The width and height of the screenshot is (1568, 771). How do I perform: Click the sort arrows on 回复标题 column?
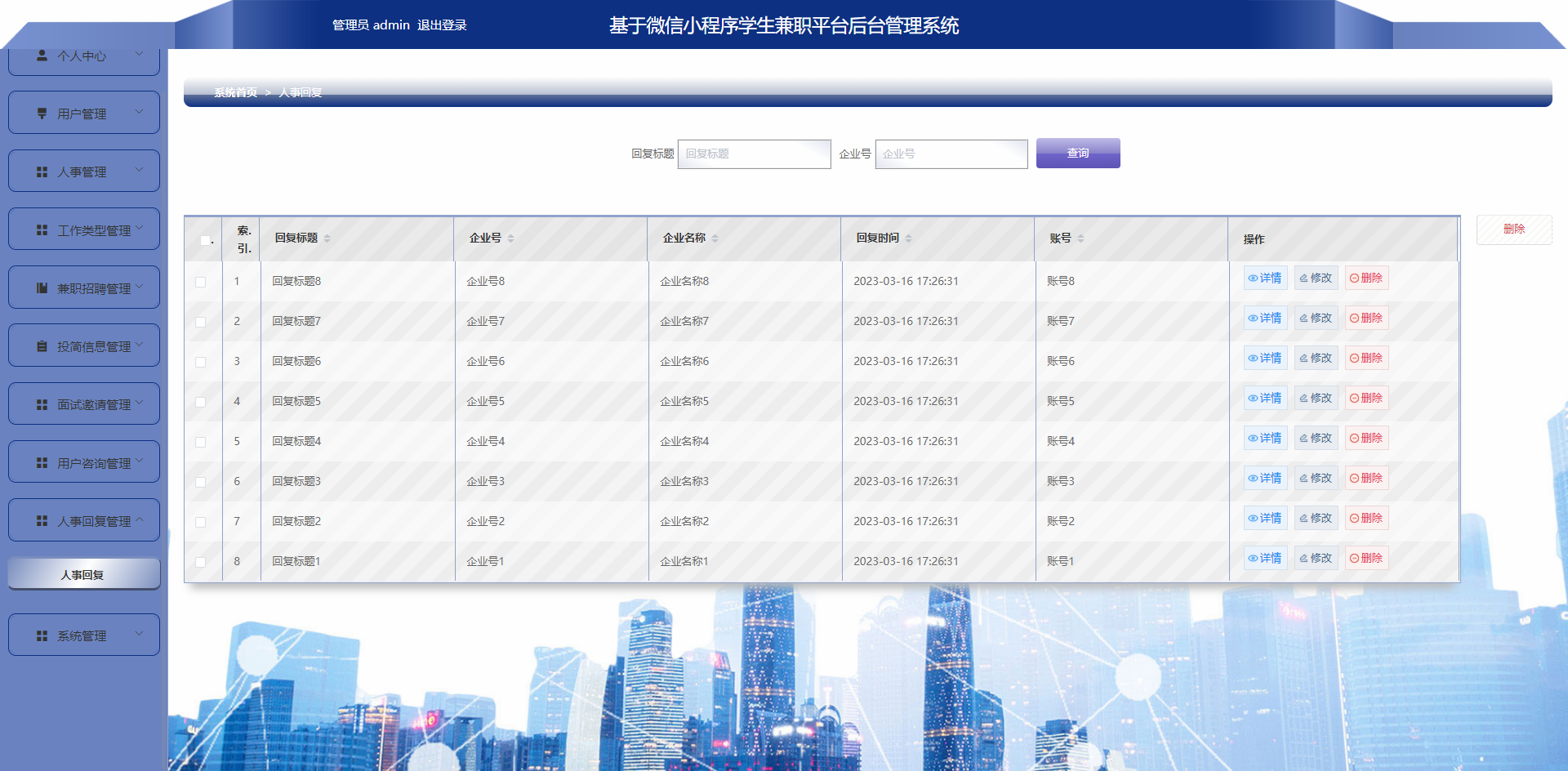point(327,238)
